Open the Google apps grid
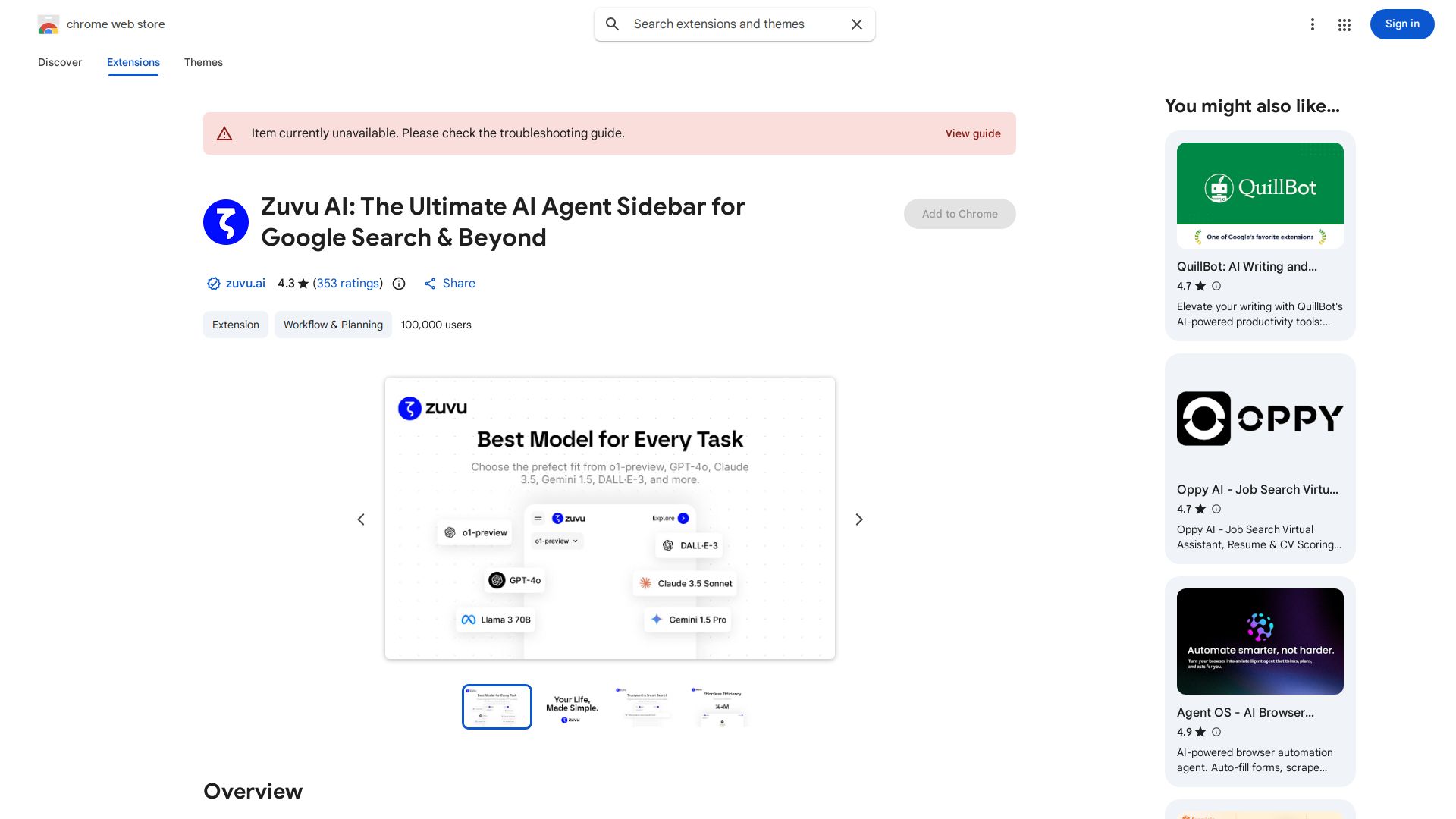 click(1344, 24)
